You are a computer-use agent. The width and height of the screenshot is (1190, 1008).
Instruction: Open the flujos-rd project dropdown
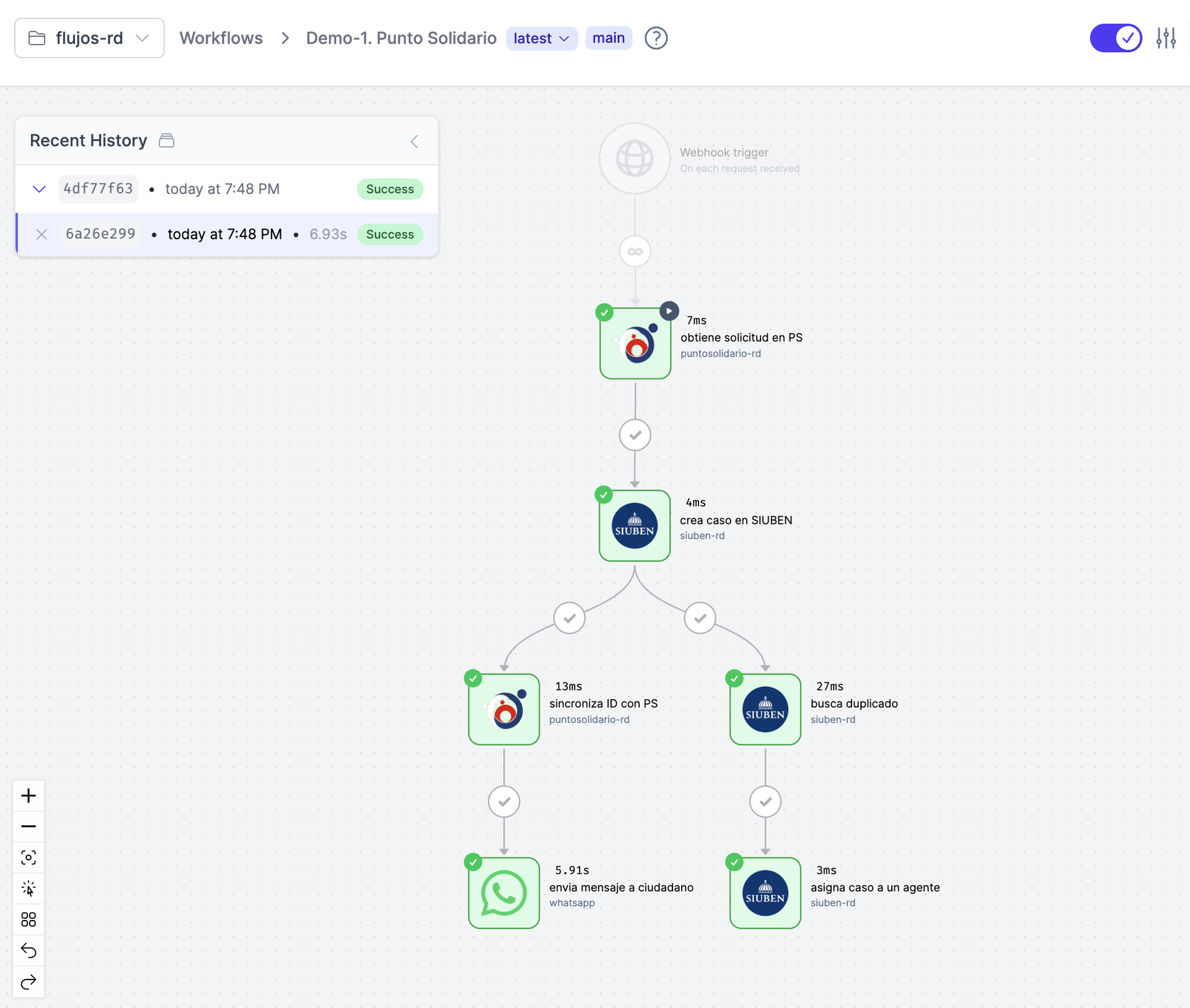coord(89,38)
